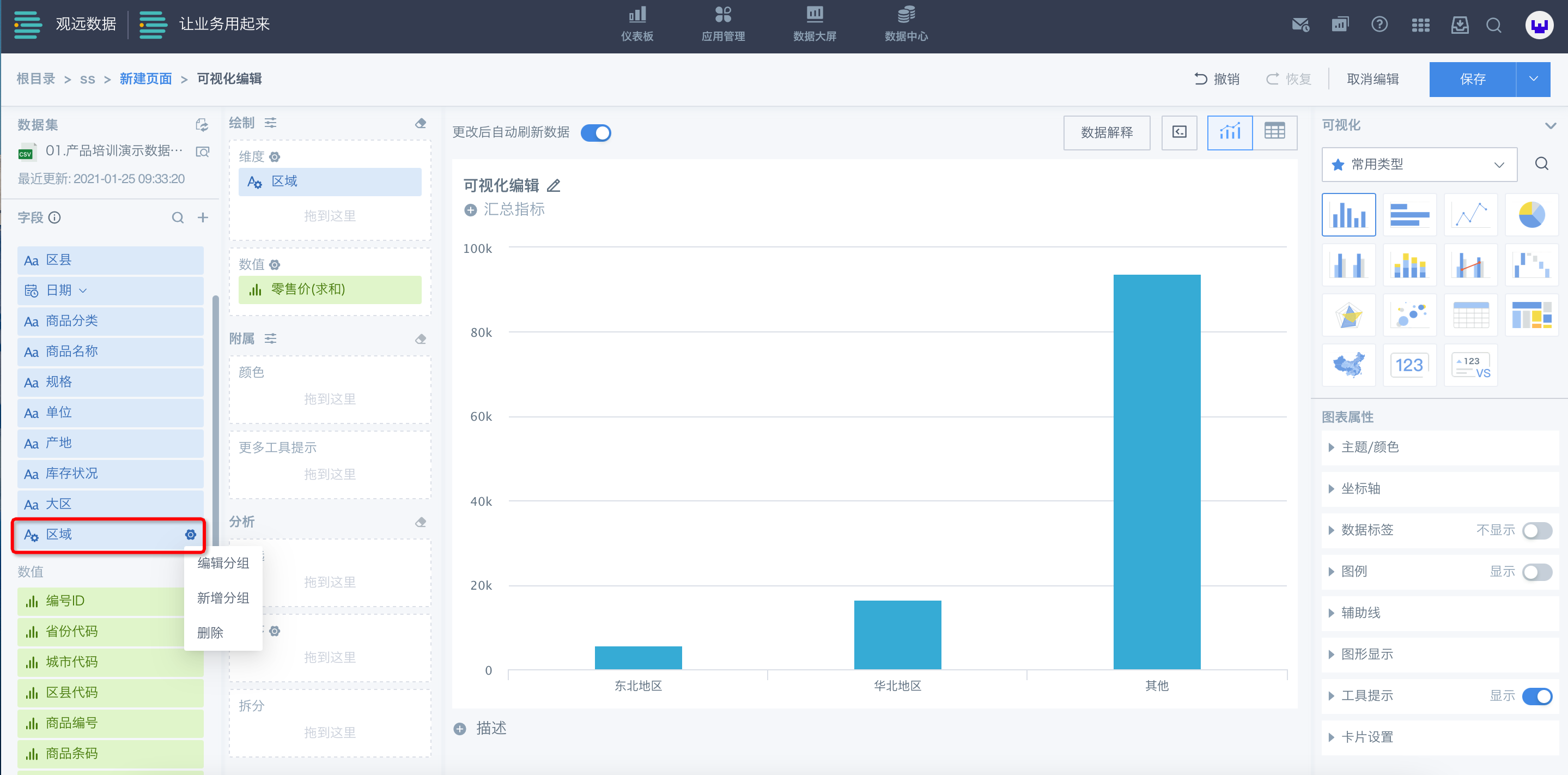The height and width of the screenshot is (775, 1568).
Task: Expand the 坐标轴 properties section
Action: click(x=1360, y=488)
